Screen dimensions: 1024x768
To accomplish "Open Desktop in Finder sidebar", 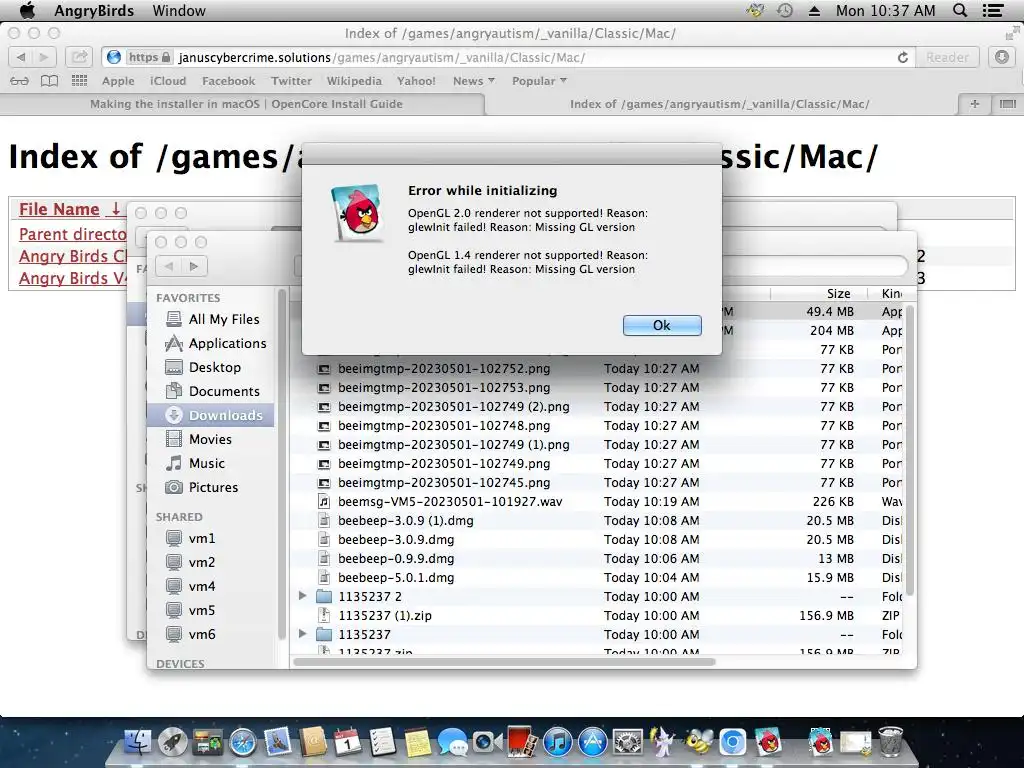I will tap(210, 367).
